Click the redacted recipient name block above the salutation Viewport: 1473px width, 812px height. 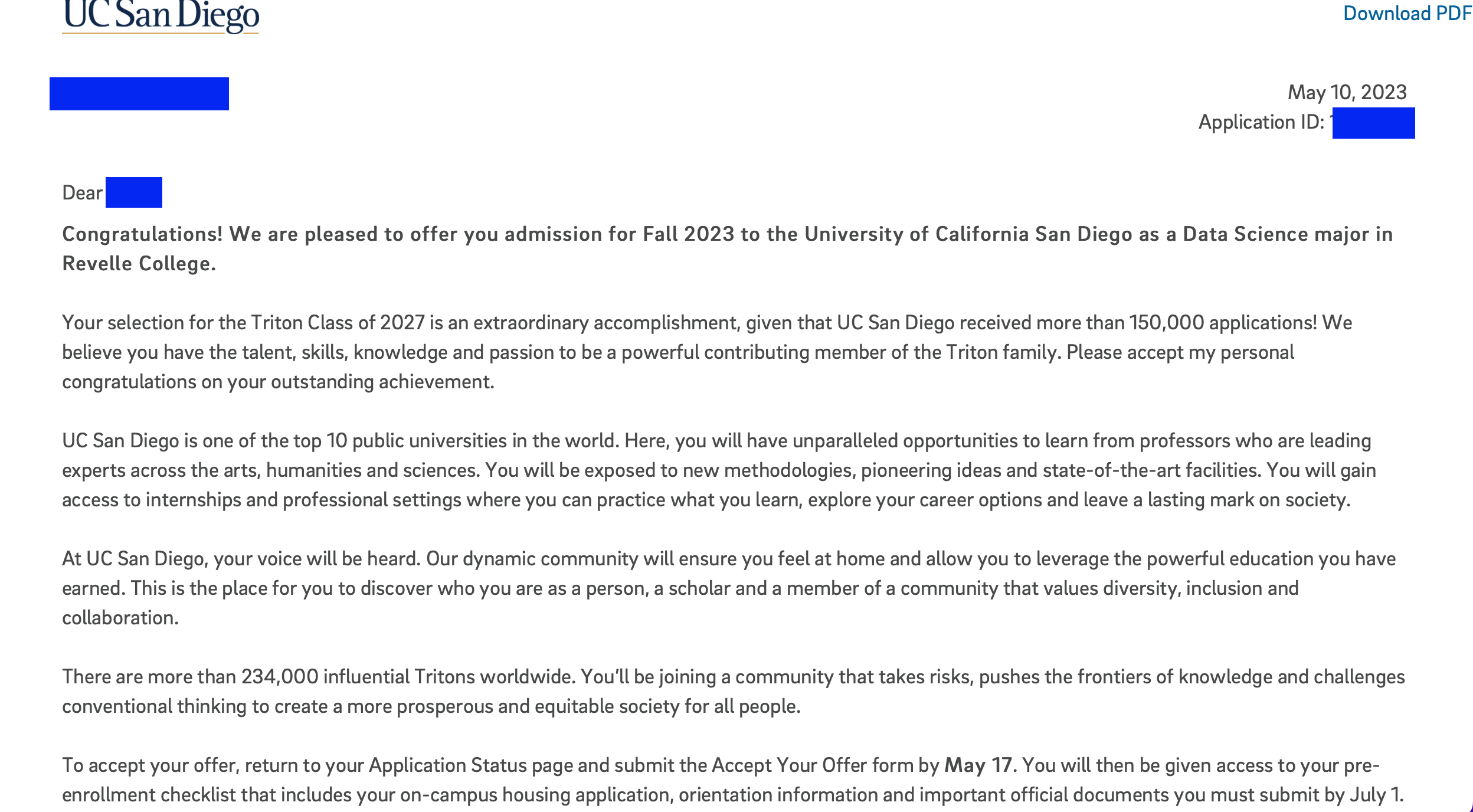click(139, 94)
